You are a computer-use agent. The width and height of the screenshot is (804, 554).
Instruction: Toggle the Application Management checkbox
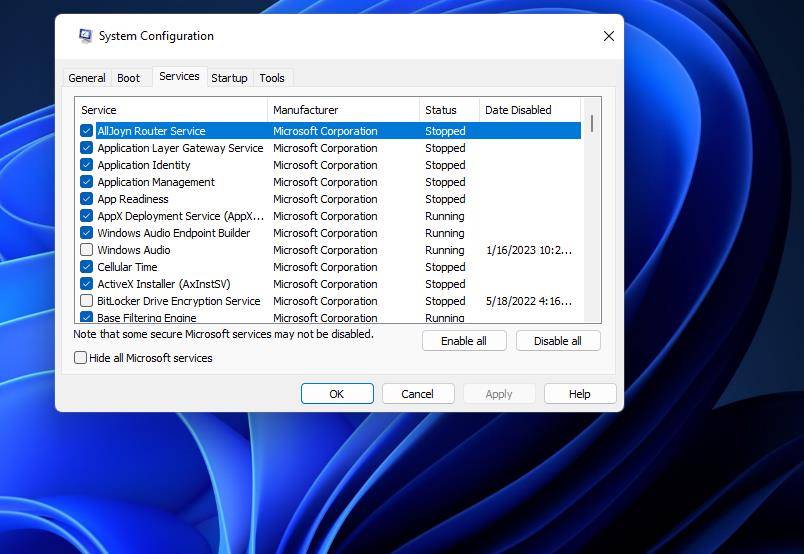click(x=87, y=182)
